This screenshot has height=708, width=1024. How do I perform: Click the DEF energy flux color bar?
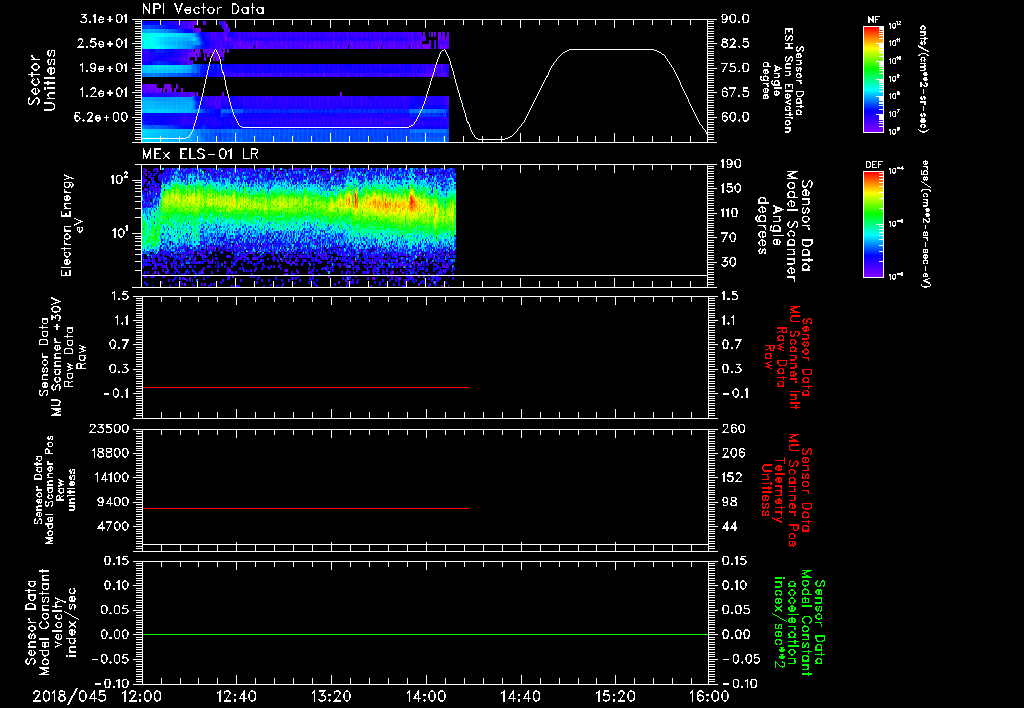(x=873, y=224)
